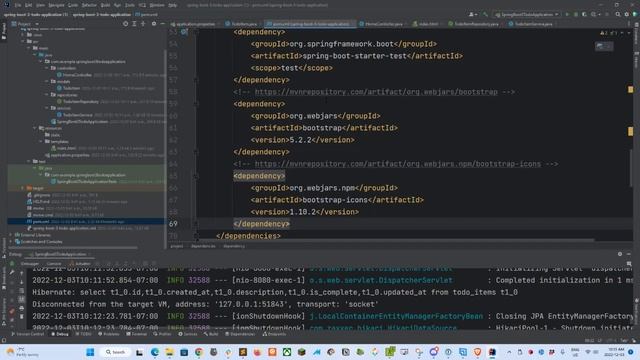The width and height of the screenshot is (640, 360).
Task: Open the File menu
Action: click(x=18, y=5)
